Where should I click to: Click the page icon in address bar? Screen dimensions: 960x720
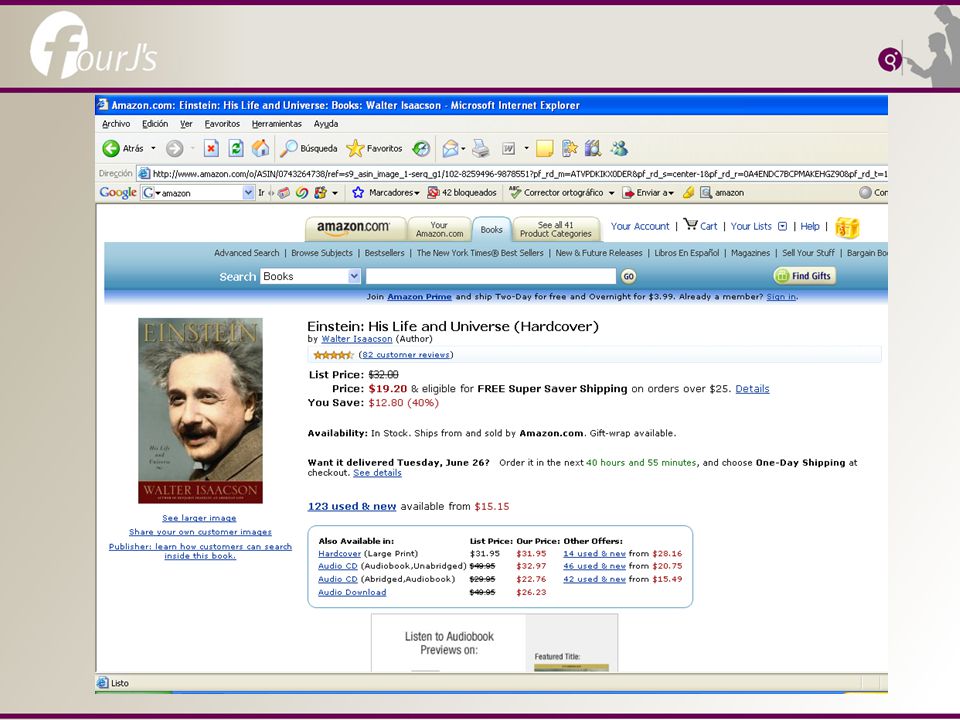[x=144, y=173]
